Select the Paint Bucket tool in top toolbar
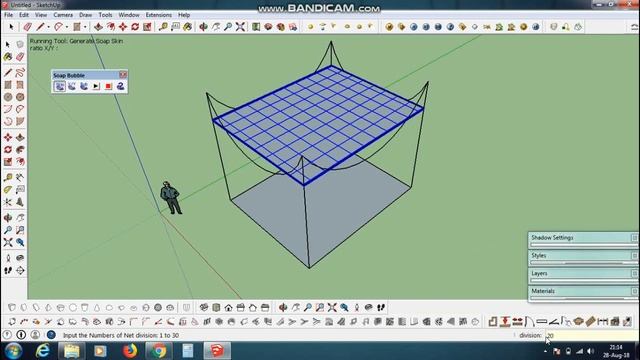640x360 pixels. [x=187, y=27]
